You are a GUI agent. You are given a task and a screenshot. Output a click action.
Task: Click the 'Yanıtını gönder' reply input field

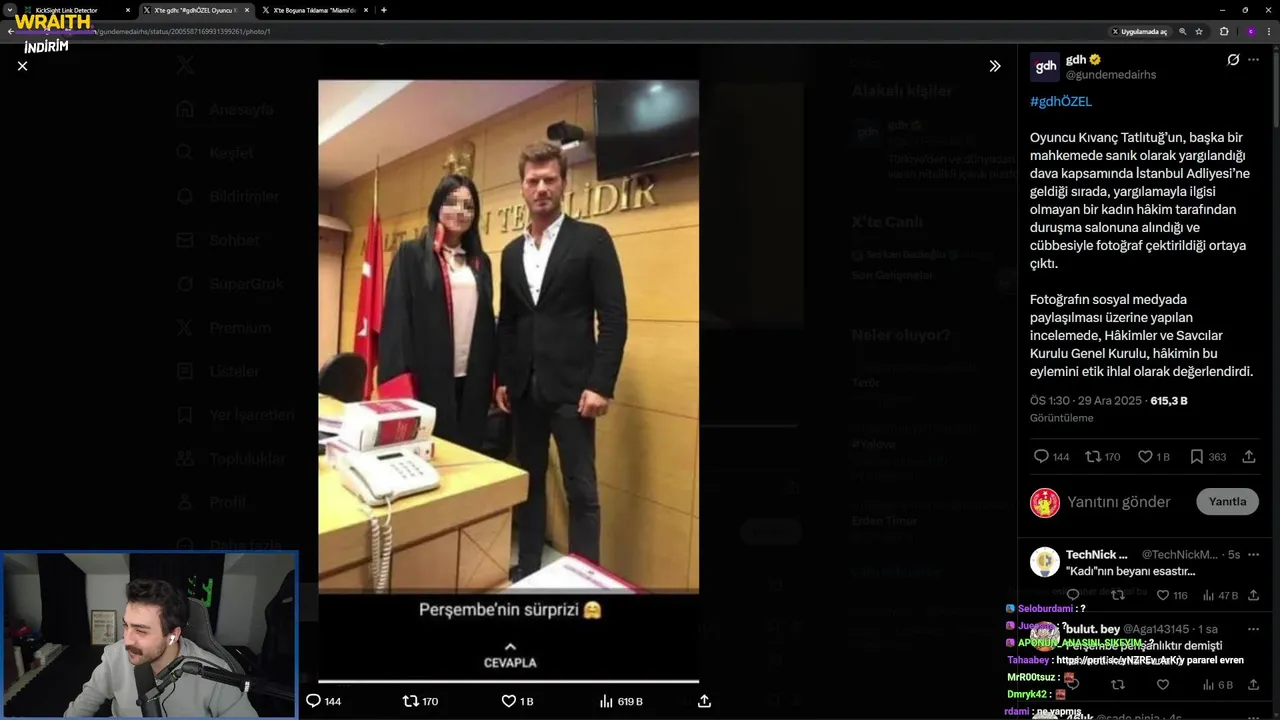tap(1119, 502)
